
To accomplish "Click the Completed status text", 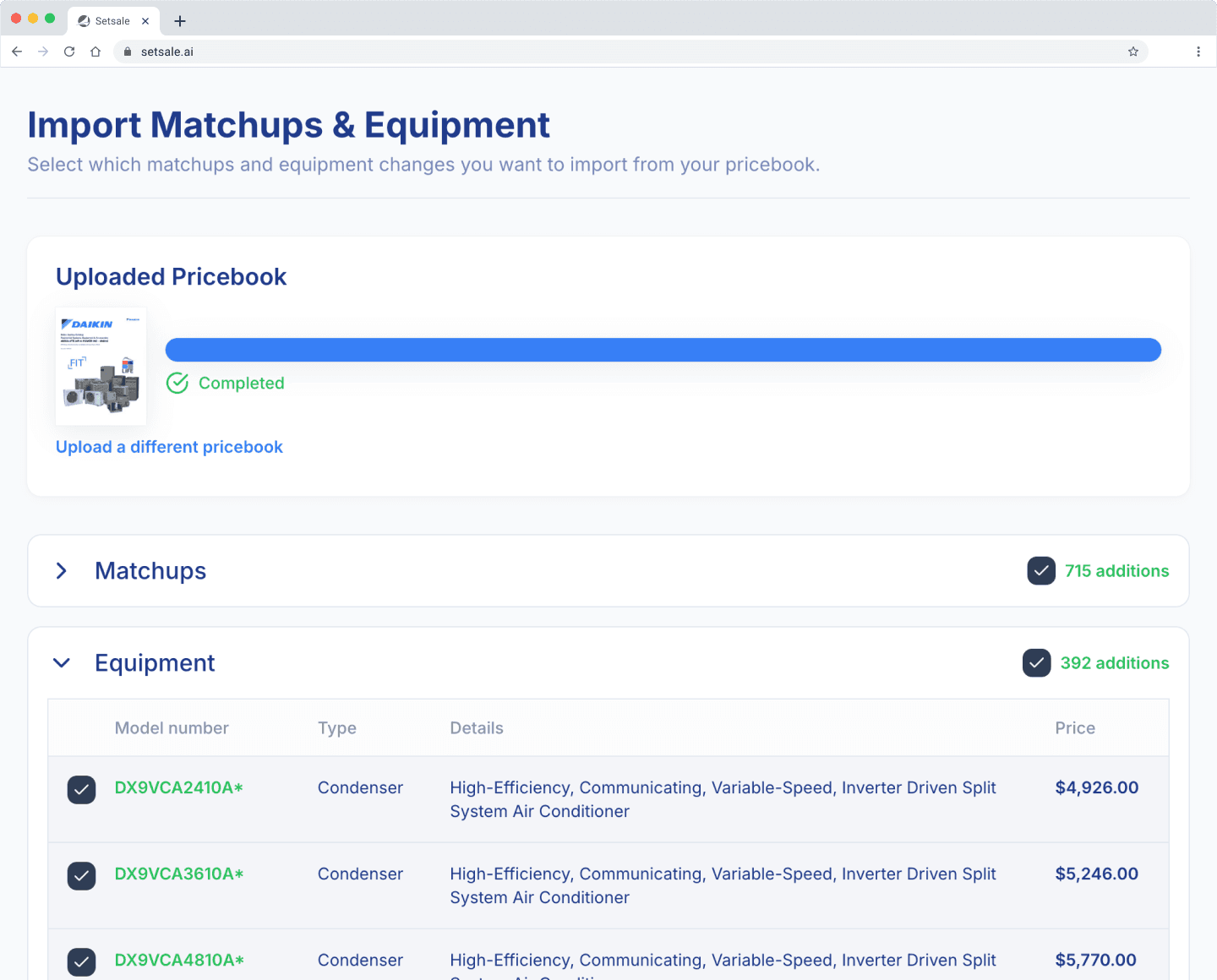I will pos(242,384).
